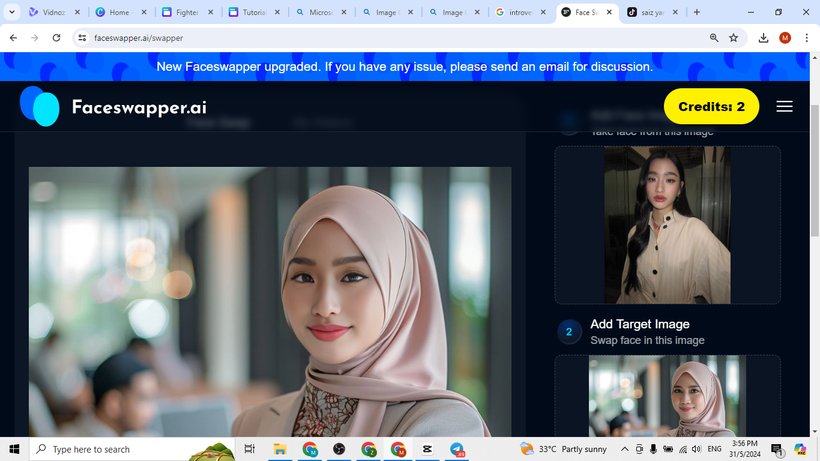The height and width of the screenshot is (461, 820).
Task: Open File Explorer from the taskbar
Action: [x=280, y=449]
